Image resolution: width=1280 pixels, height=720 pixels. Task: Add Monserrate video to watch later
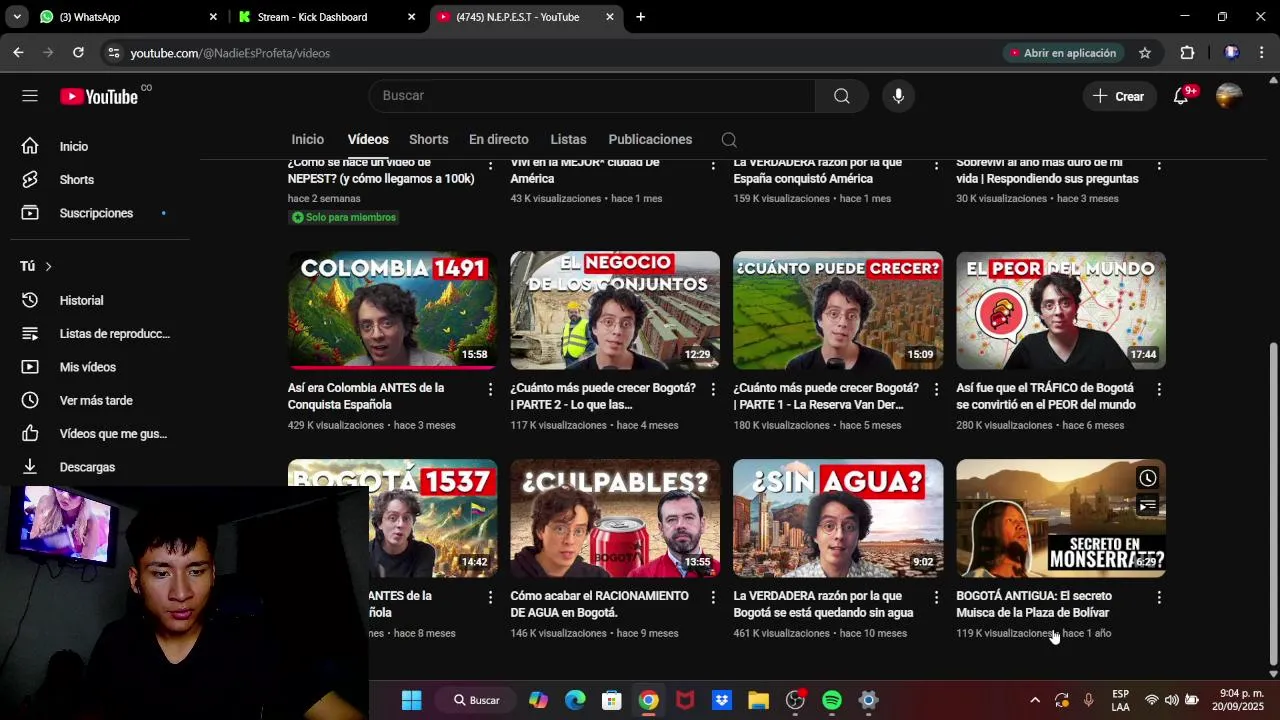(x=1147, y=478)
